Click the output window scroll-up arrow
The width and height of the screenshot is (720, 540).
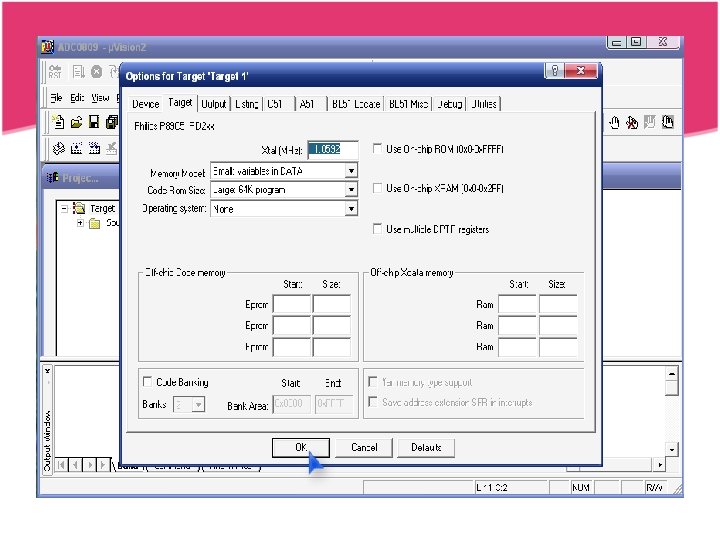tap(672, 374)
